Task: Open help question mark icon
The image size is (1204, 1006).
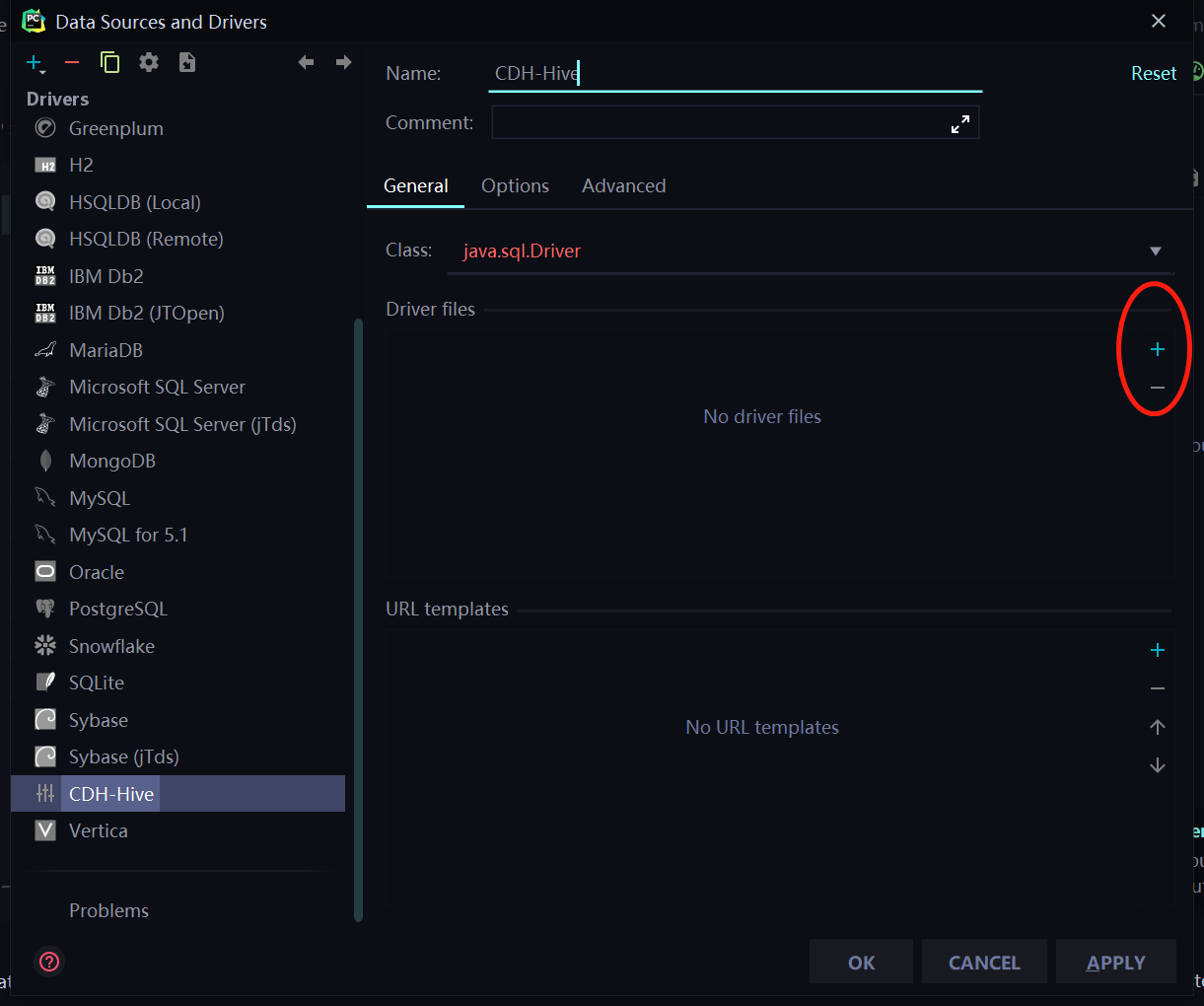Action: 49,962
